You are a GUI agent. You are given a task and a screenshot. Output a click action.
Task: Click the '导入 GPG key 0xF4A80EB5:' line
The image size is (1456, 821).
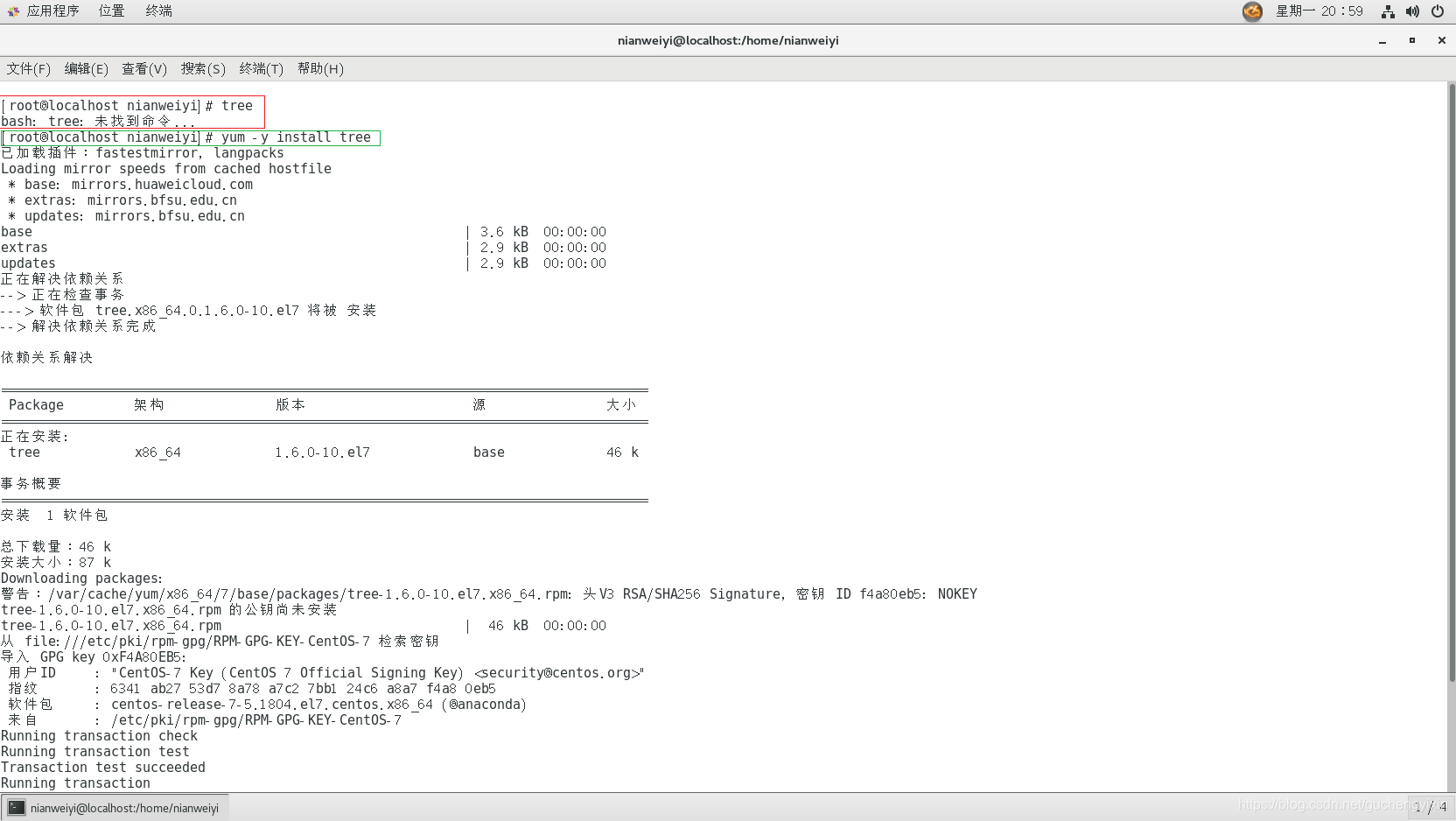(x=94, y=657)
